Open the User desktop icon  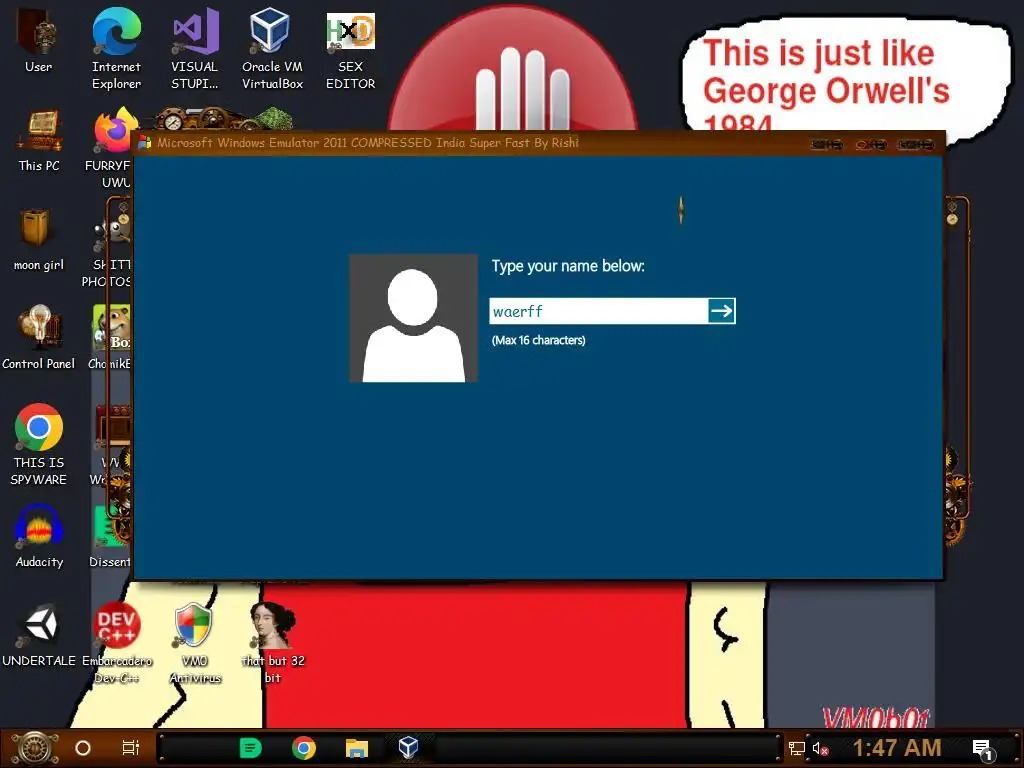pyautogui.click(x=39, y=42)
